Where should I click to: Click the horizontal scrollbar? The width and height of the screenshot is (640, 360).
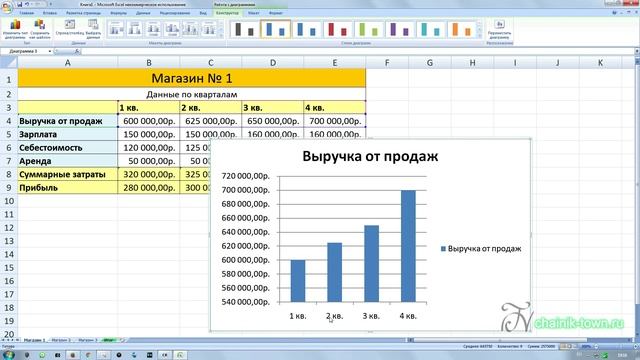point(500,340)
